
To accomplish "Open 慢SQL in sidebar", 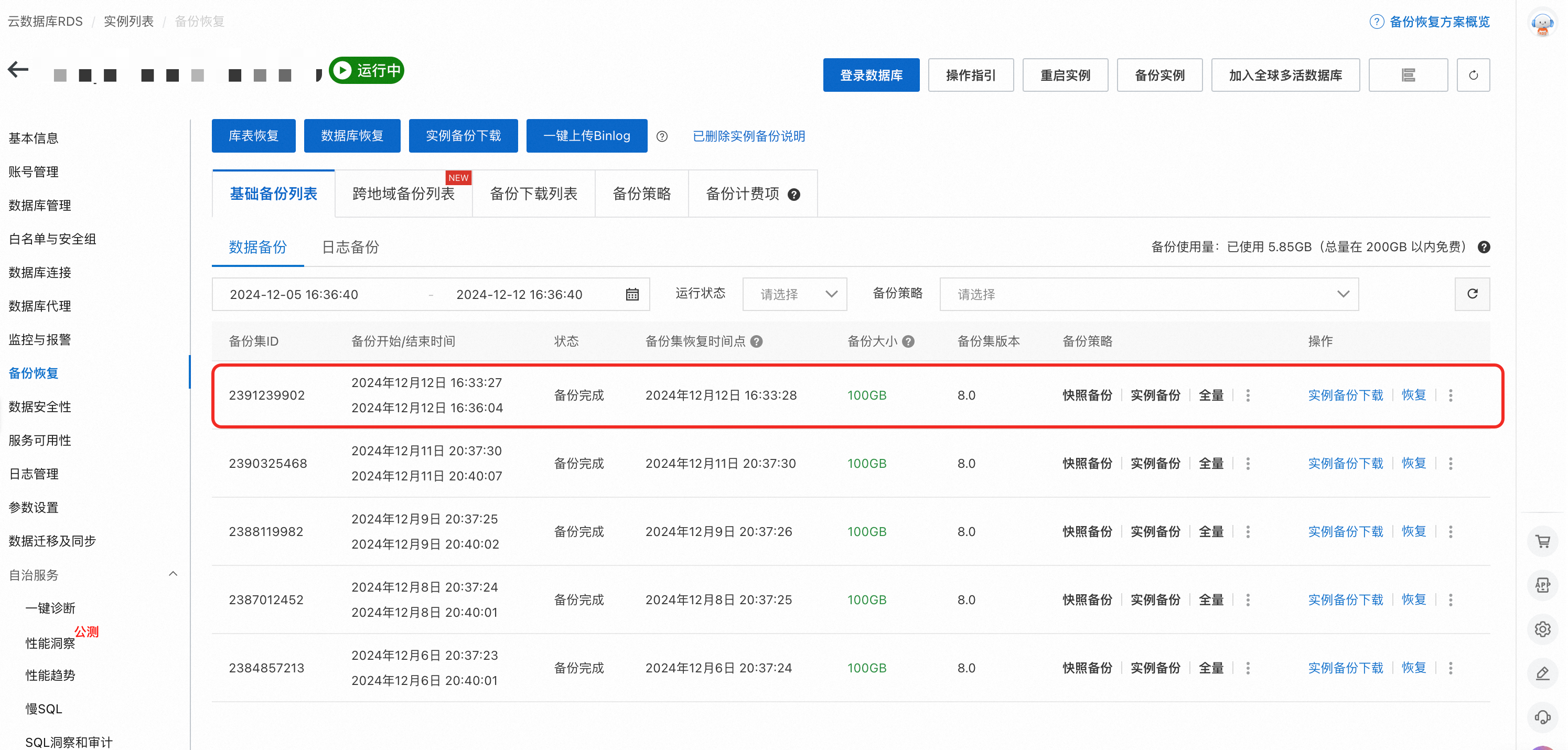I will click(43, 709).
